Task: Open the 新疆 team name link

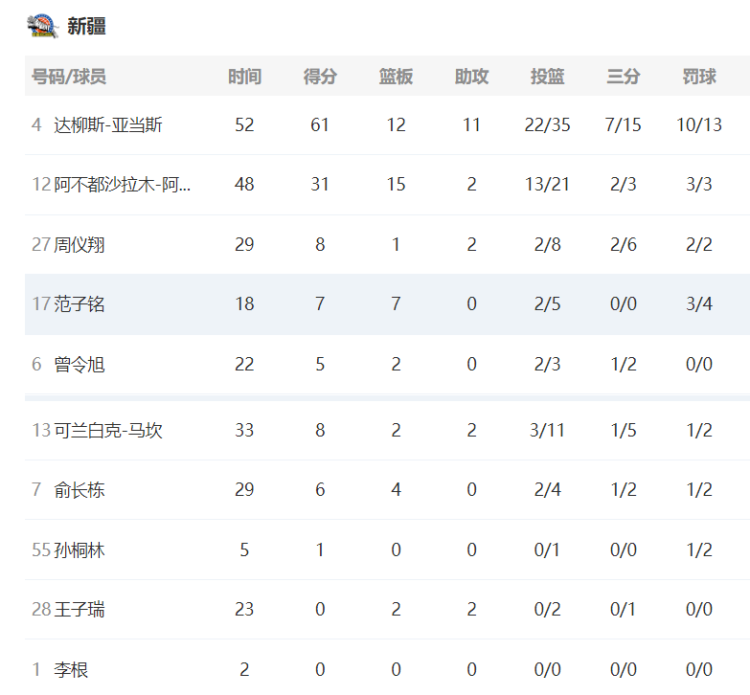Action: (86, 26)
